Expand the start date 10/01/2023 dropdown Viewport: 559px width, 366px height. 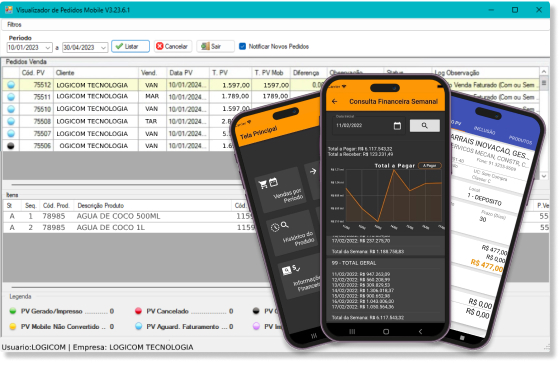(x=47, y=47)
